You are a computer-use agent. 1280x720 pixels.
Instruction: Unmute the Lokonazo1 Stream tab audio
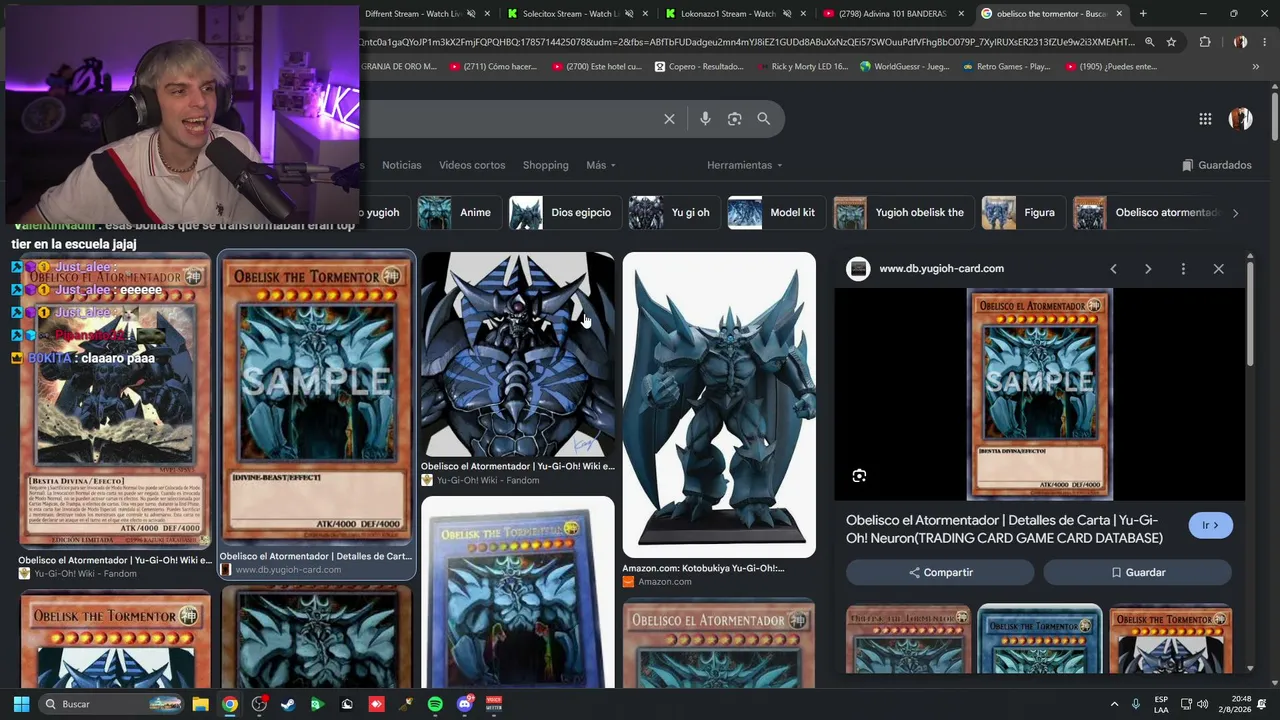(x=787, y=14)
